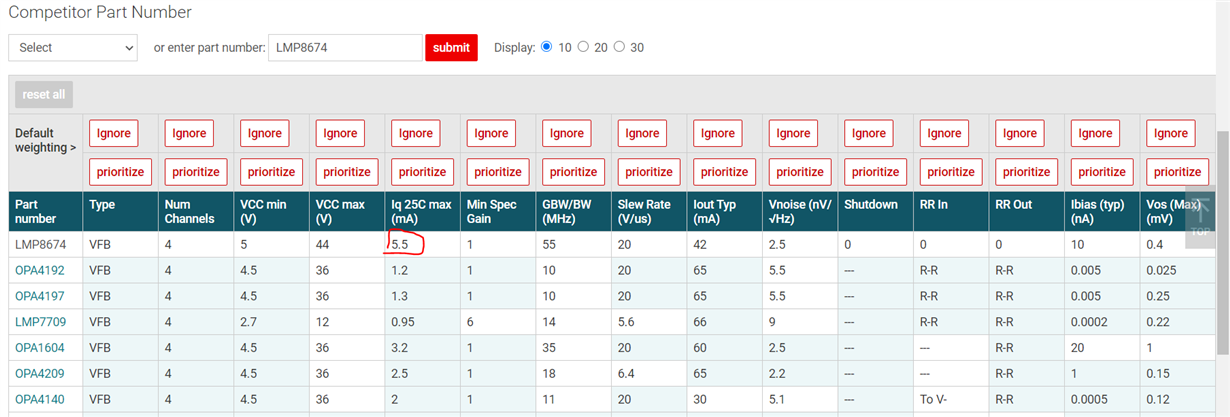Image resolution: width=1230 pixels, height=417 pixels.
Task: Click the red submit button
Action: 451,47
